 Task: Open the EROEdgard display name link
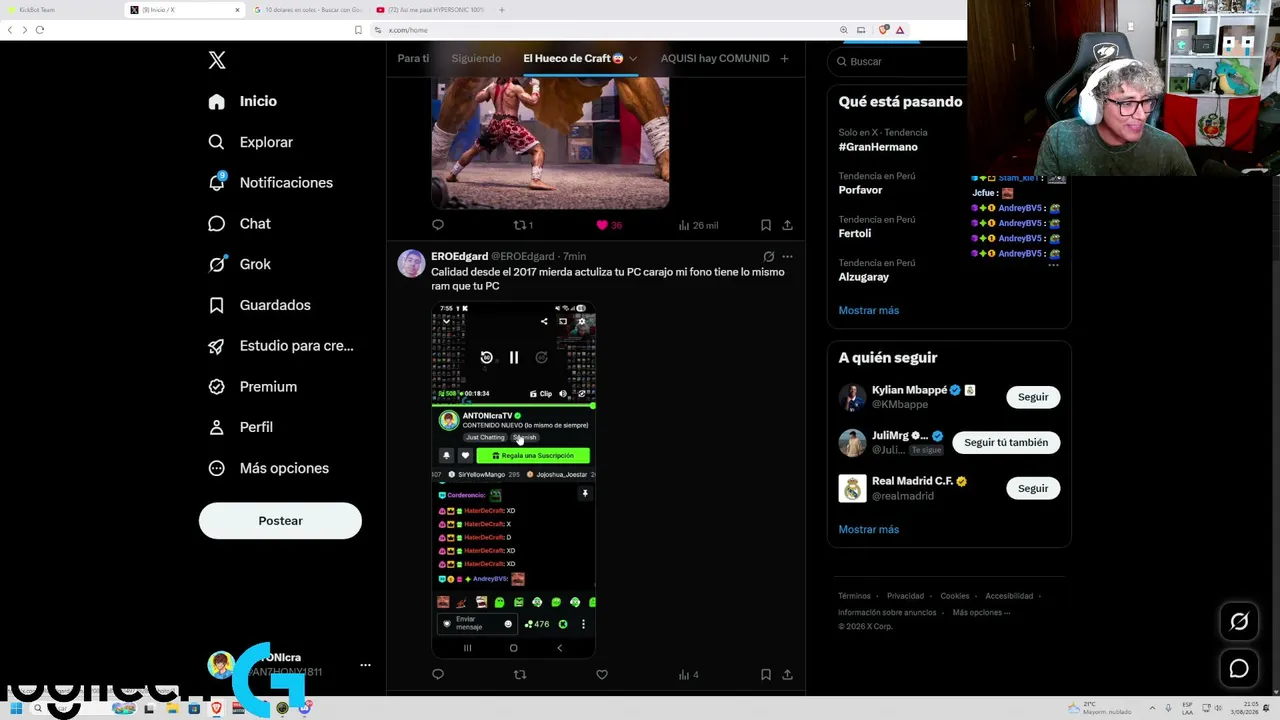pos(459,257)
